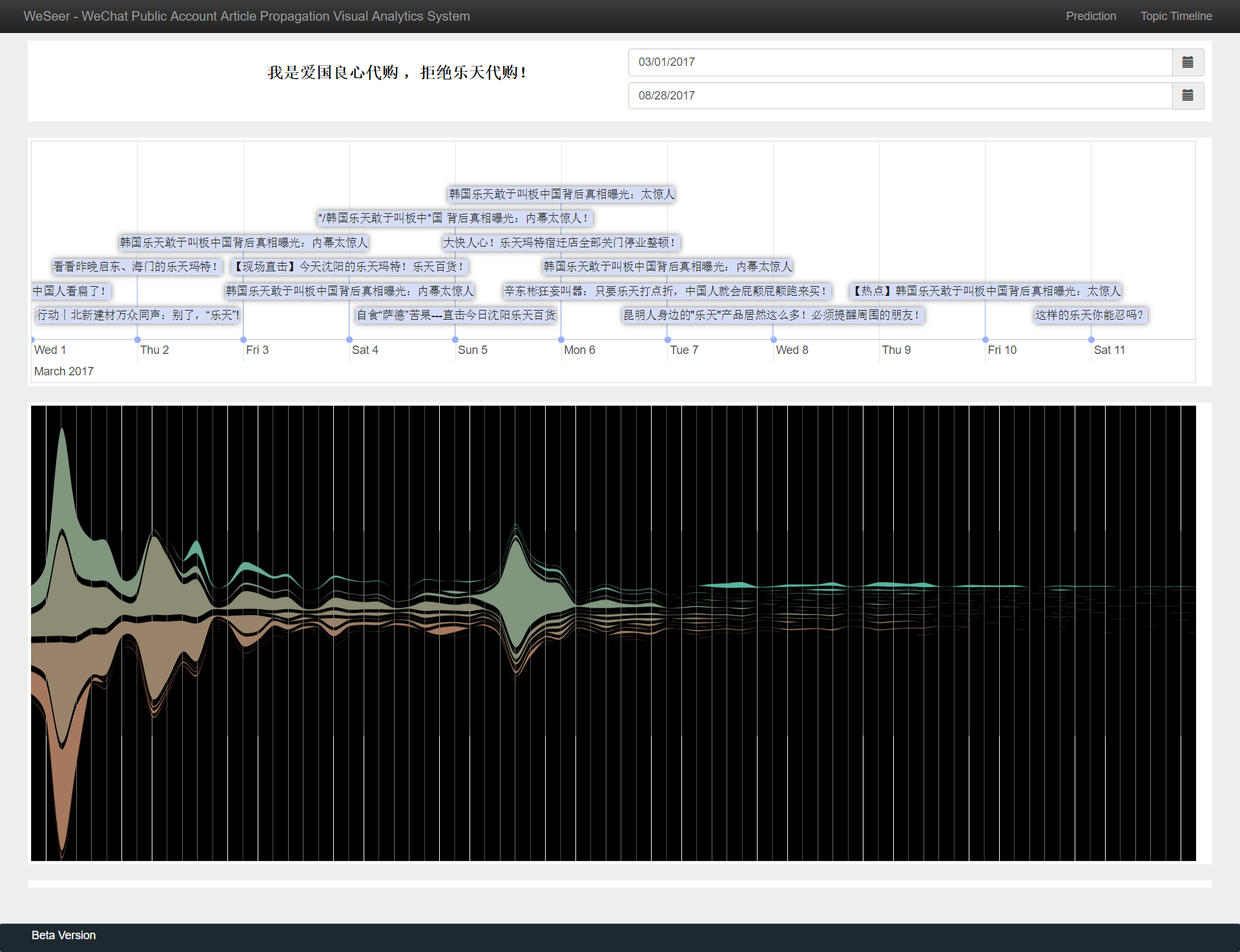
Task: Select the timeline dot at Thu 2
Action: (x=138, y=340)
